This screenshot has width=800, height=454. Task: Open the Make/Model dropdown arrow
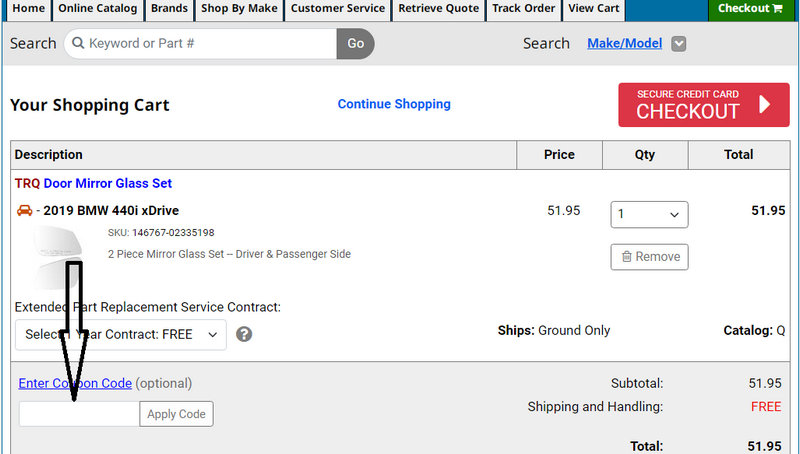coord(679,44)
